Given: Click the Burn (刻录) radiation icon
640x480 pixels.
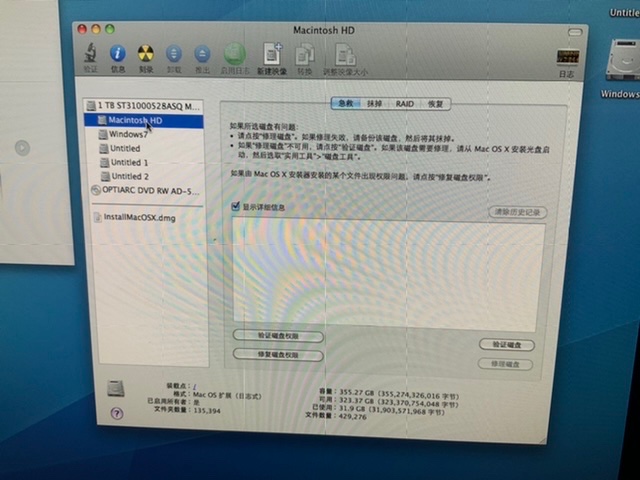Looking at the screenshot, I should coord(146,54).
